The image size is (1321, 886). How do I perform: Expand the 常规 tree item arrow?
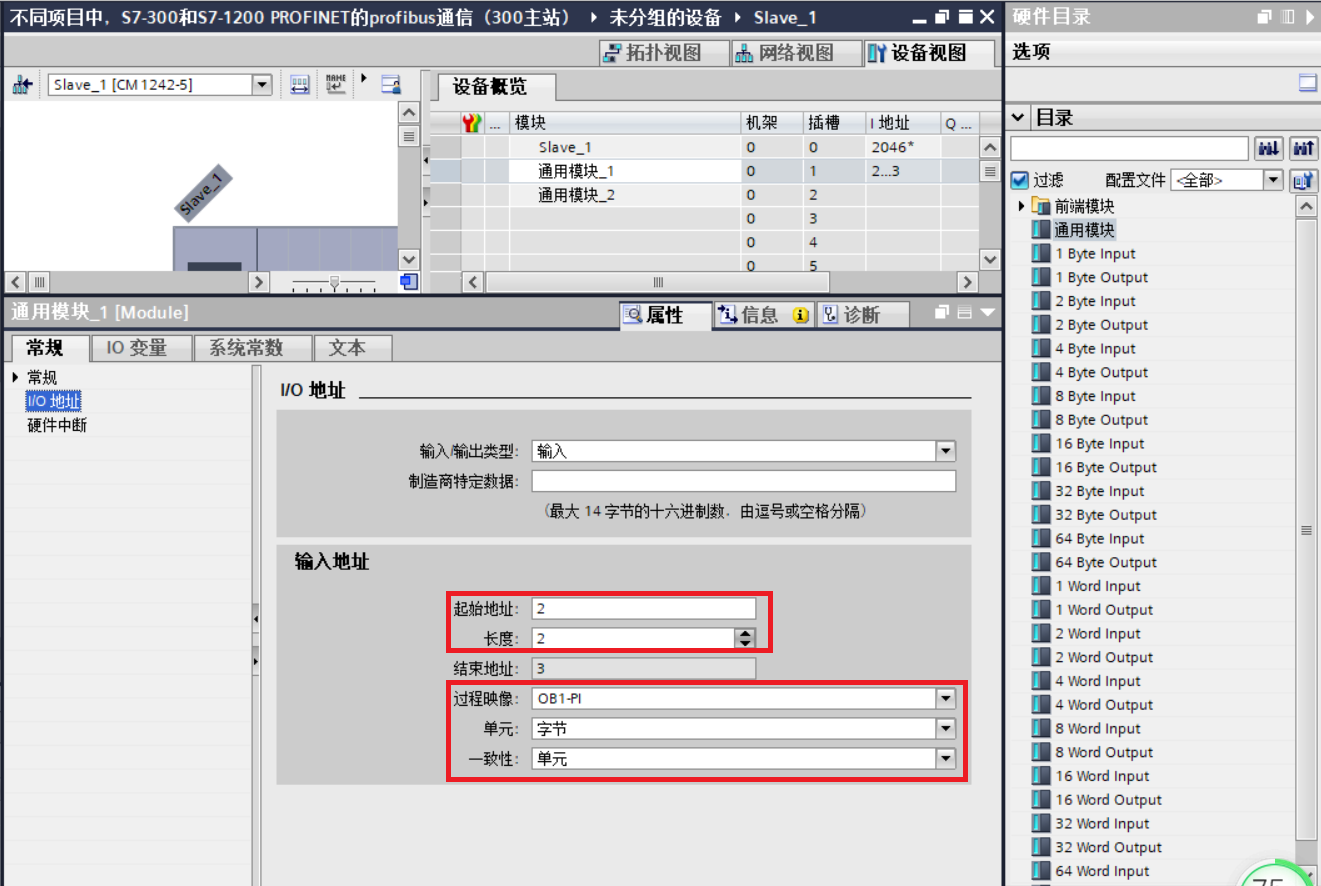tap(15, 377)
